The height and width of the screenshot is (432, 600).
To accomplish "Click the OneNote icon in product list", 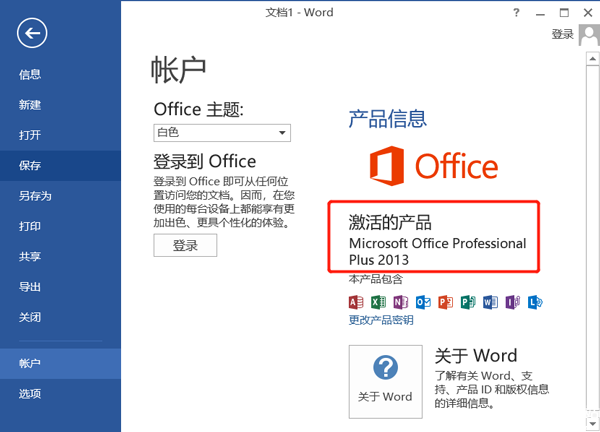I will click(400, 302).
